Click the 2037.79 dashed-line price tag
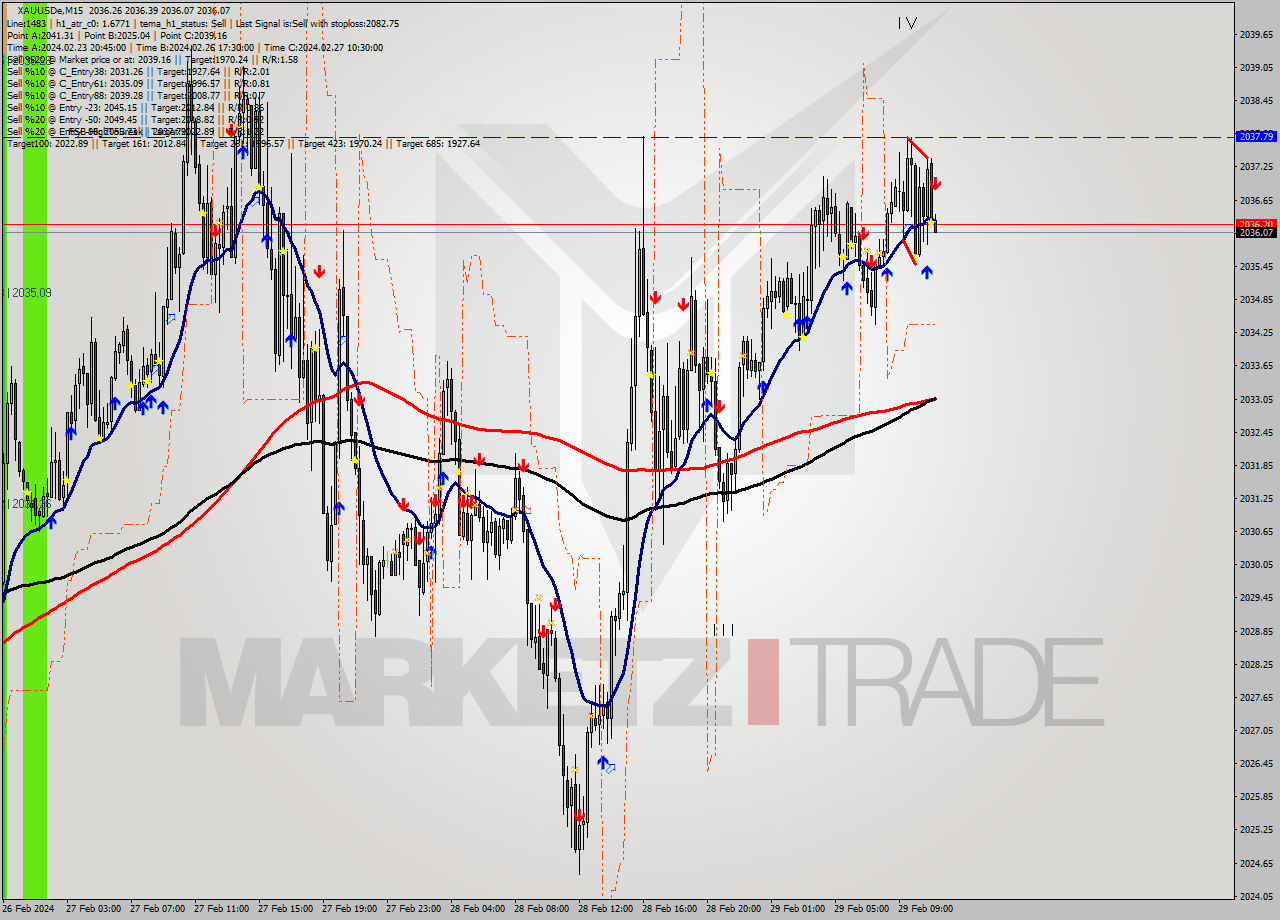 pos(1256,136)
